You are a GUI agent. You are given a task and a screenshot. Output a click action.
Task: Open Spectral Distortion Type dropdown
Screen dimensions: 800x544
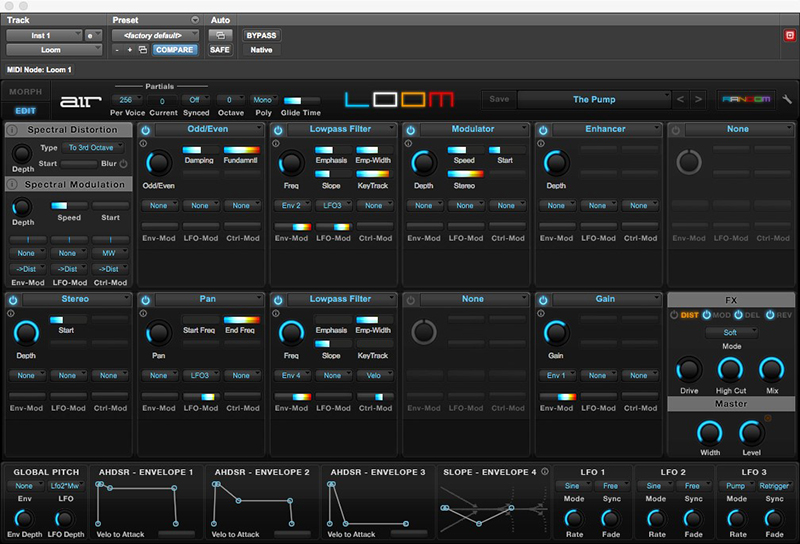pos(93,147)
